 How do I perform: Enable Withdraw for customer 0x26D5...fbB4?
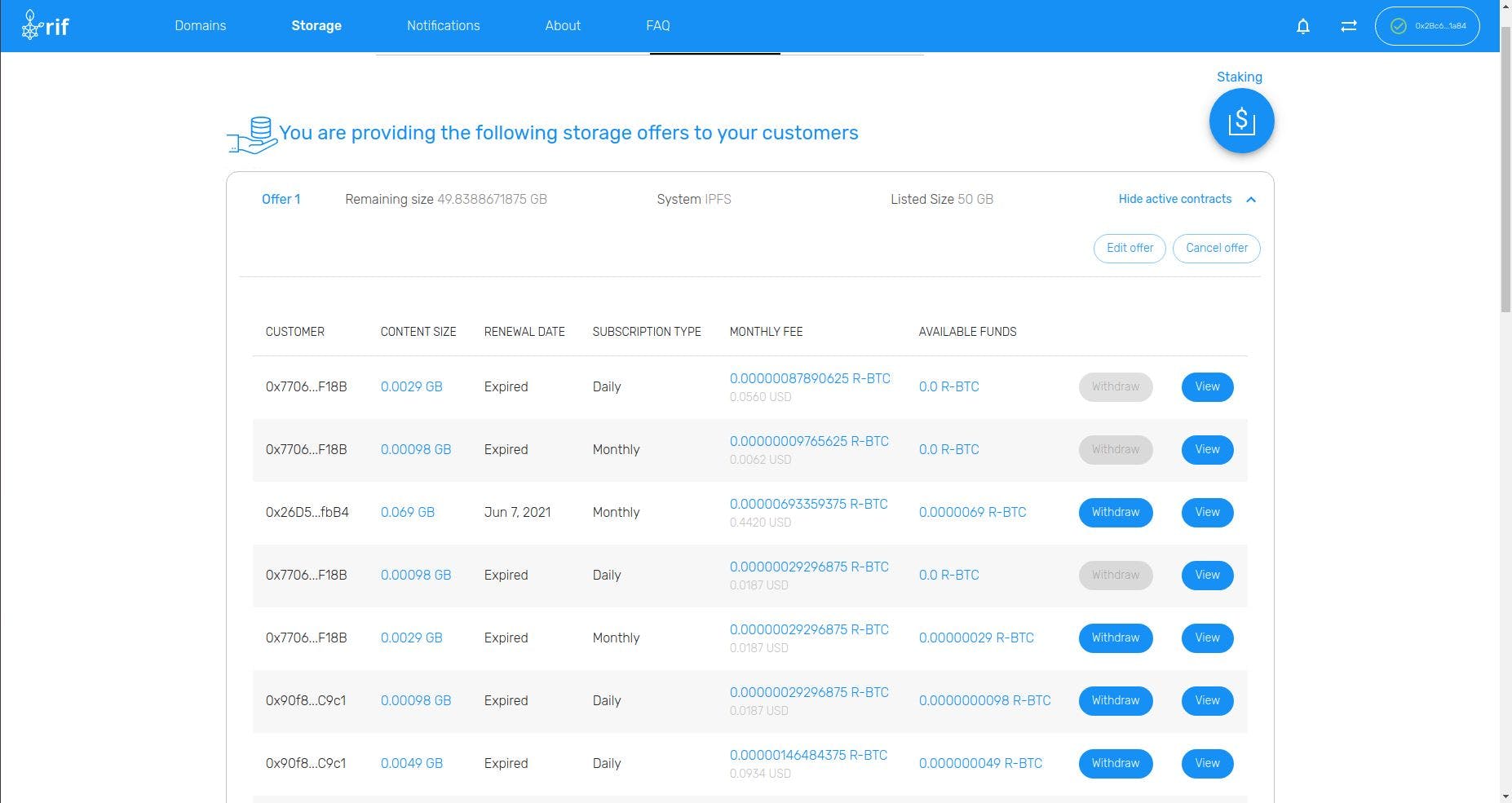(x=1115, y=512)
